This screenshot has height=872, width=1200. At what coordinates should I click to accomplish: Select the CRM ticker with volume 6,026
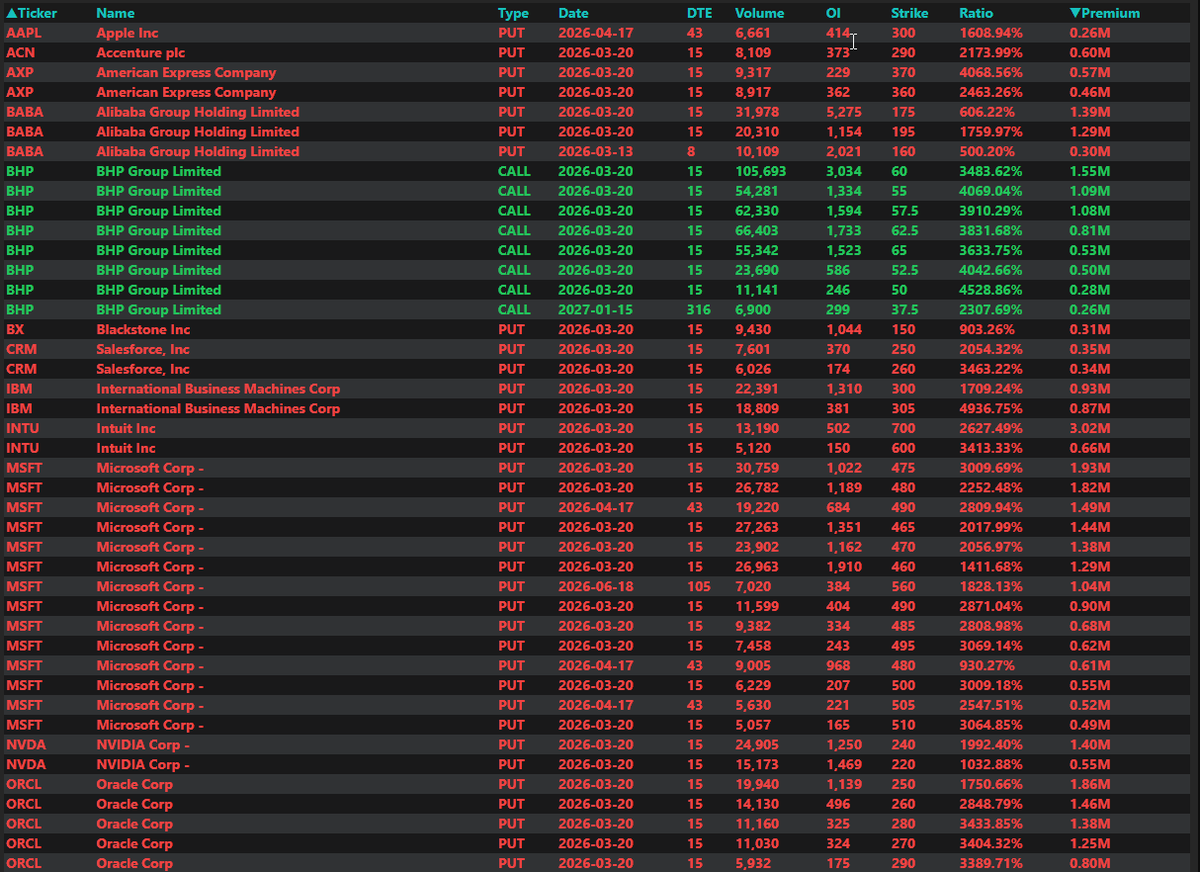click(x=21, y=369)
